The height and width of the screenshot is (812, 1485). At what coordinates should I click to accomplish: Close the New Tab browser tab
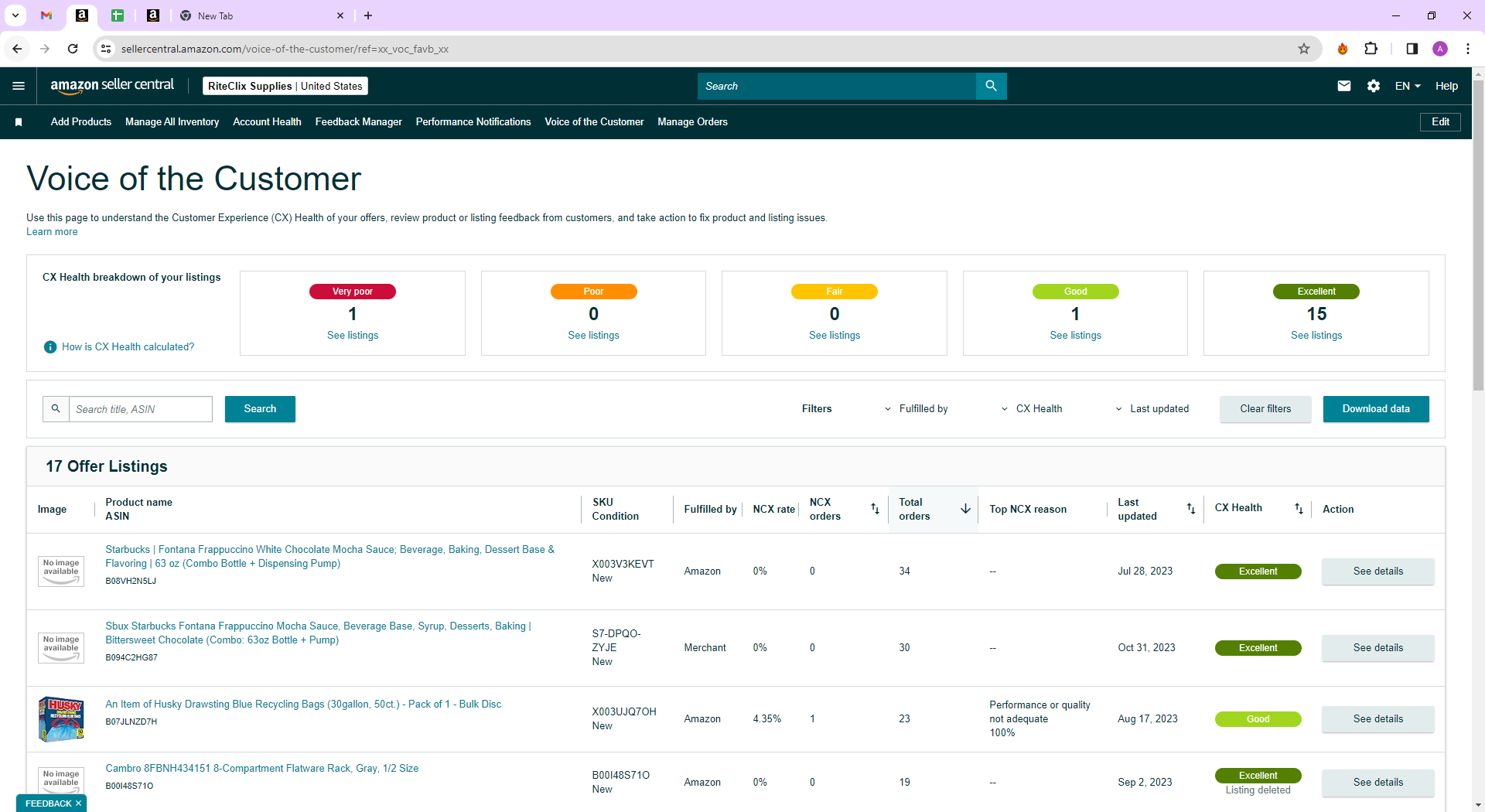(340, 15)
